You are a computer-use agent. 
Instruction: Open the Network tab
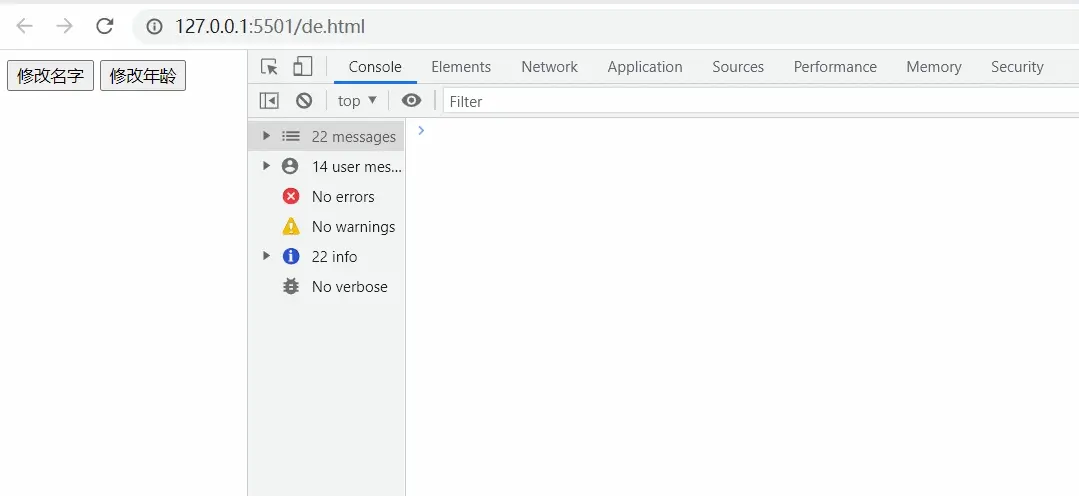pyautogui.click(x=549, y=67)
